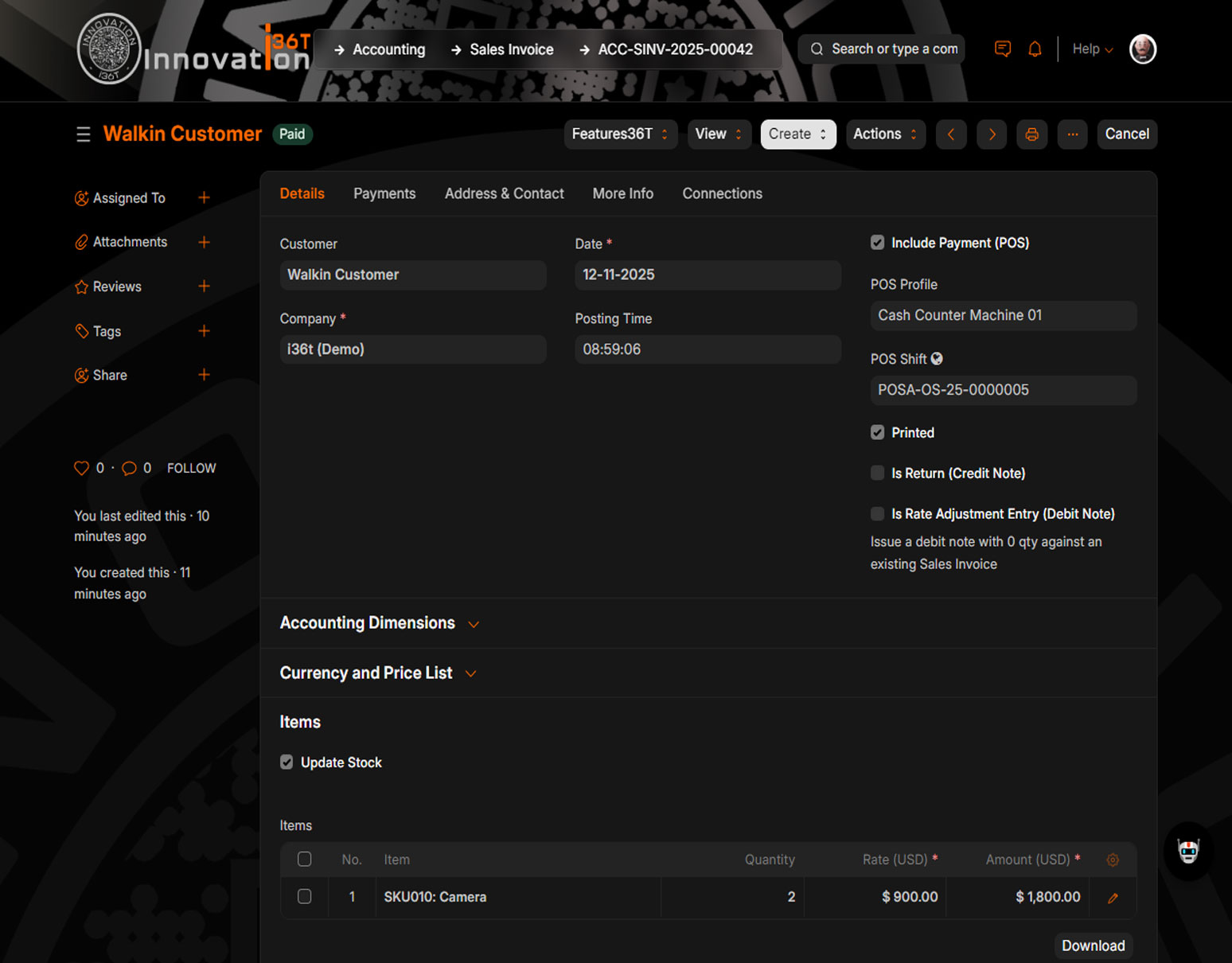Click the print invoice icon

[x=1031, y=135]
